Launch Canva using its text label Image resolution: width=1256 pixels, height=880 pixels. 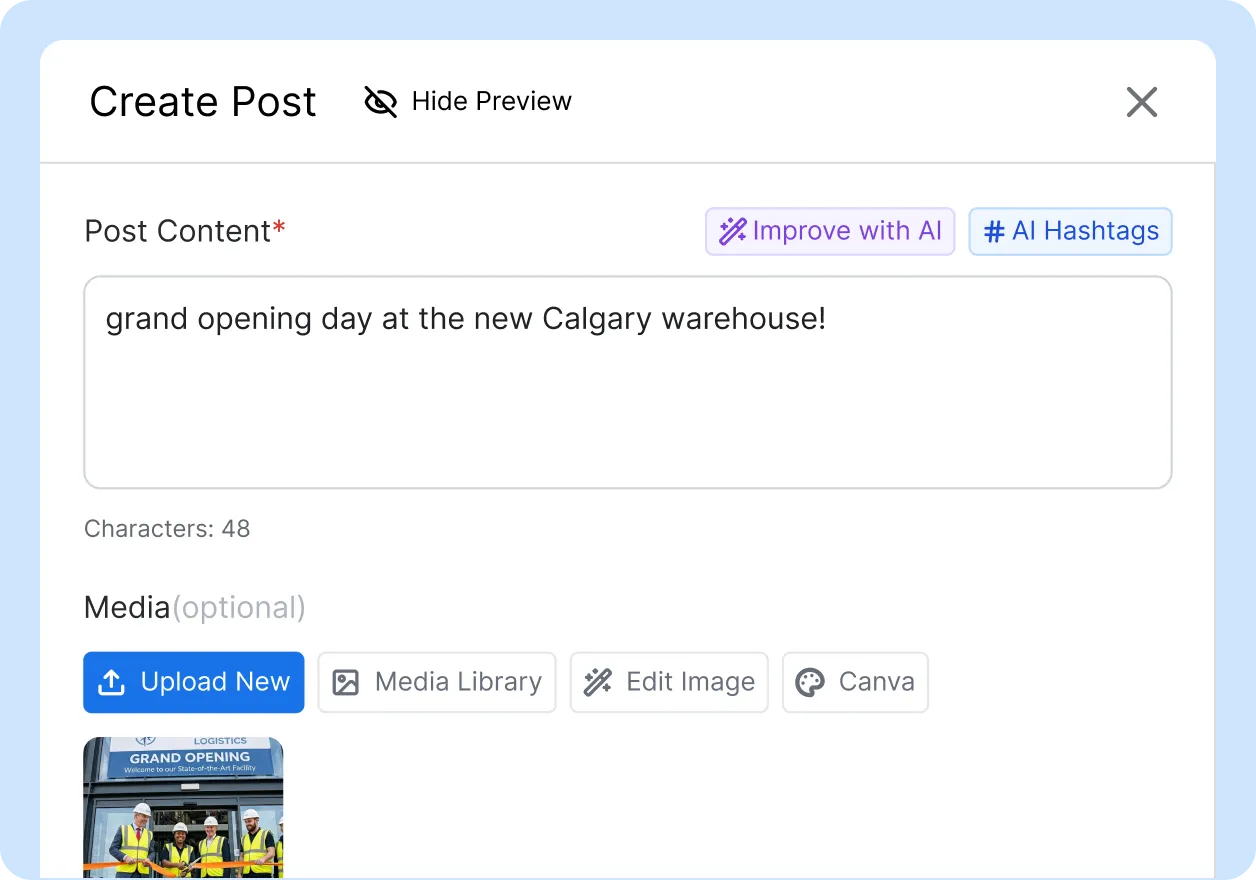click(876, 682)
